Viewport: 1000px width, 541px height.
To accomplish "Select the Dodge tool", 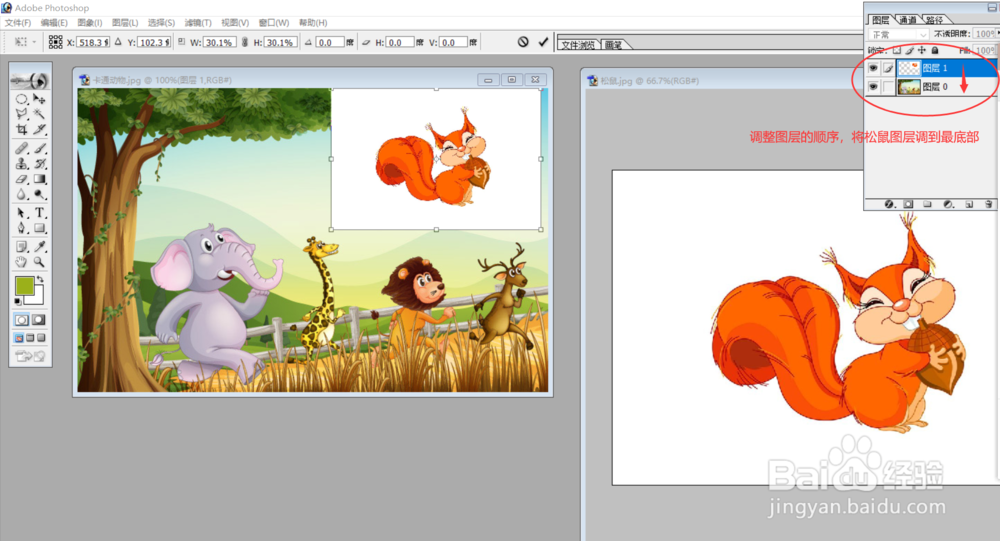I will pos(40,195).
